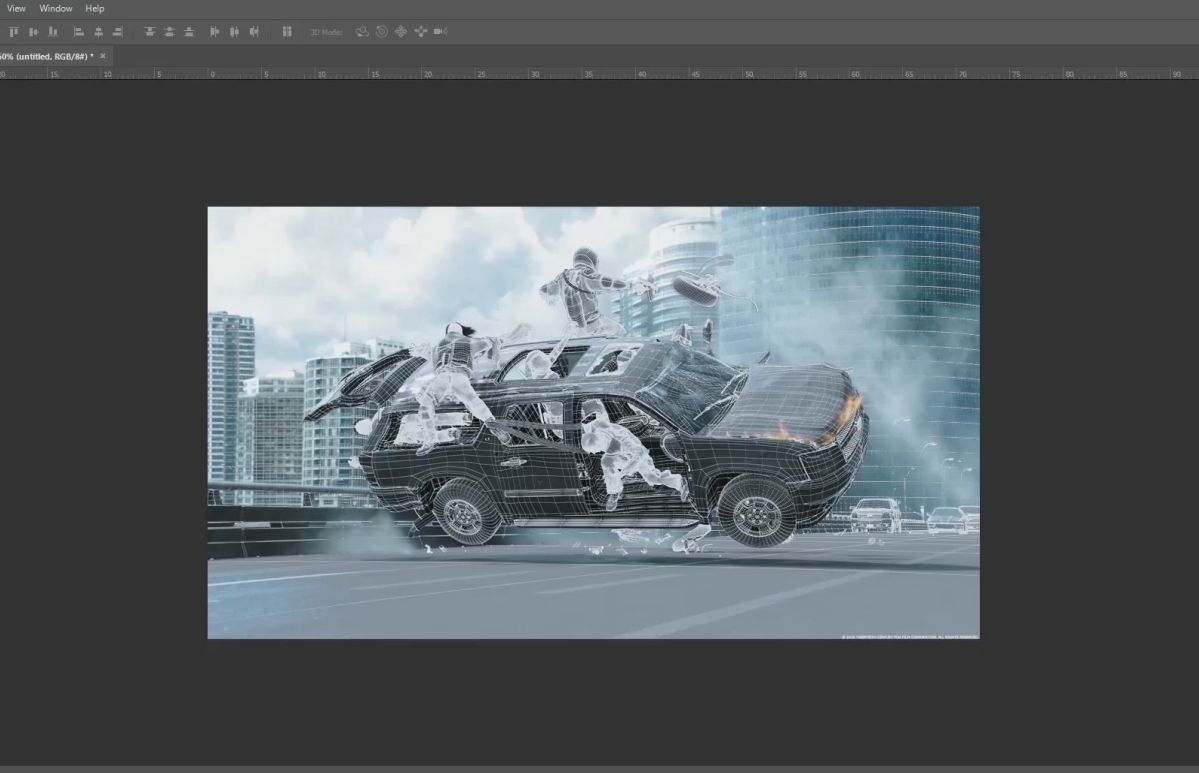Click Align bottom edges icon

click(x=54, y=31)
